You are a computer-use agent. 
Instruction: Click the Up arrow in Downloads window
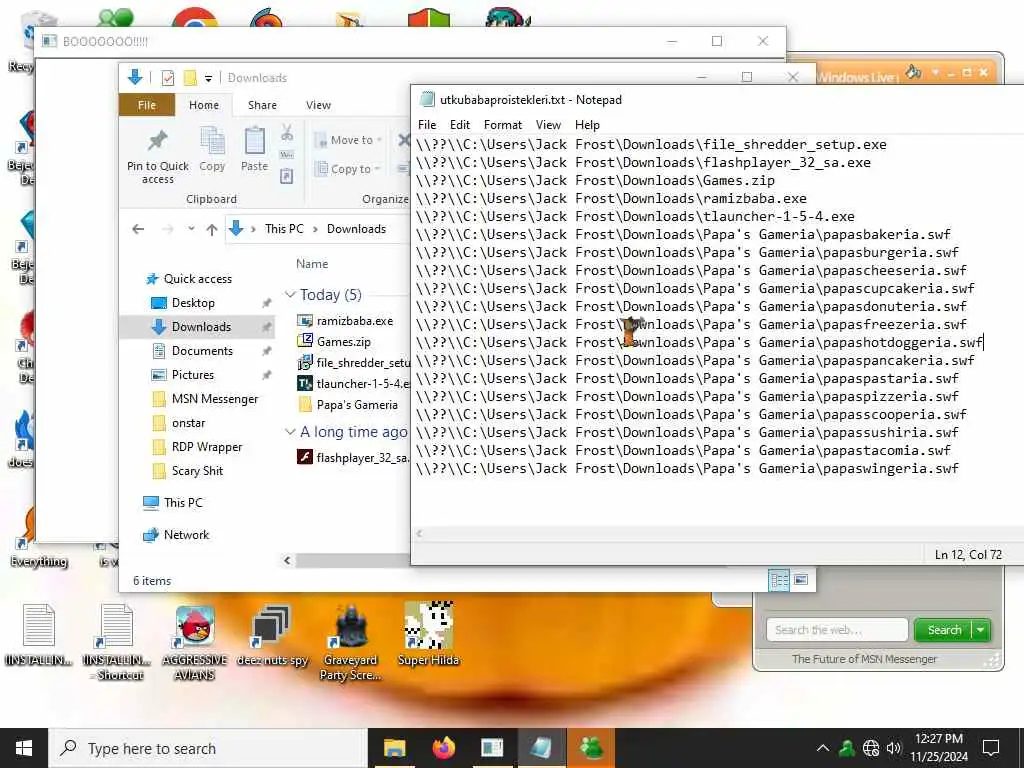click(x=212, y=229)
